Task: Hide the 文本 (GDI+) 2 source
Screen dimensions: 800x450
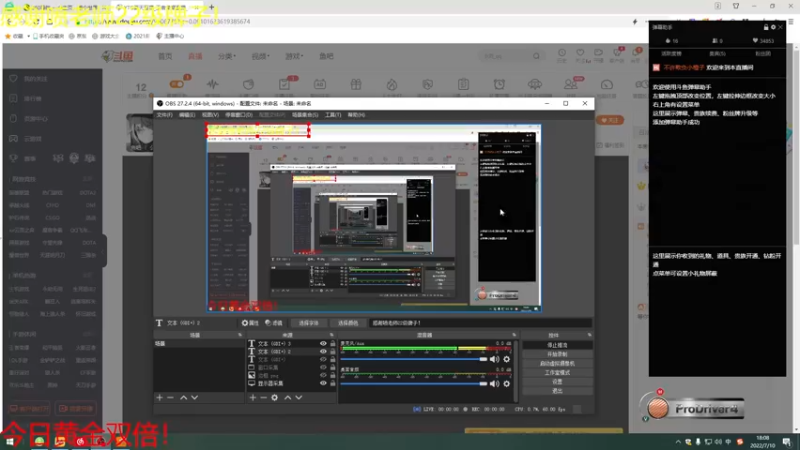Action: point(323,352)
